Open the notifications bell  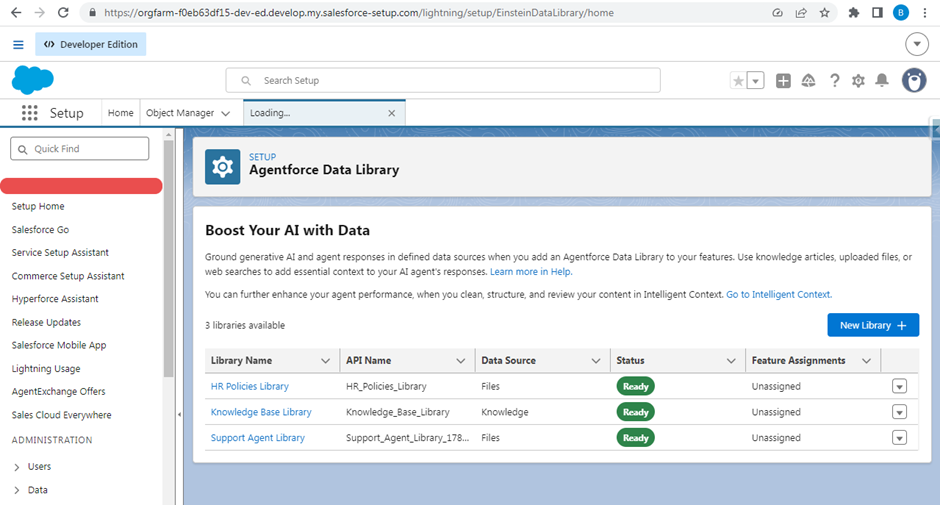tap(882, 80)
